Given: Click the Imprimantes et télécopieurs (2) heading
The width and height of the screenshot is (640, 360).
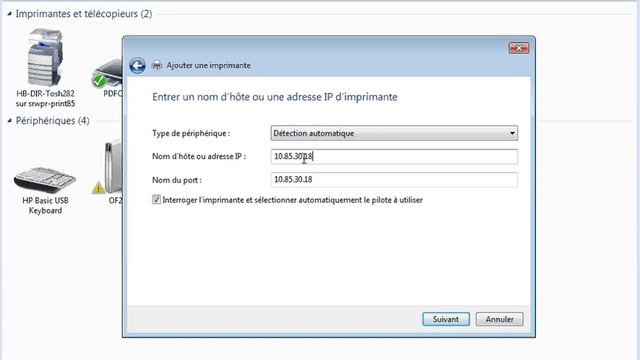Looking at the screenshot, I should coord(84,14).
